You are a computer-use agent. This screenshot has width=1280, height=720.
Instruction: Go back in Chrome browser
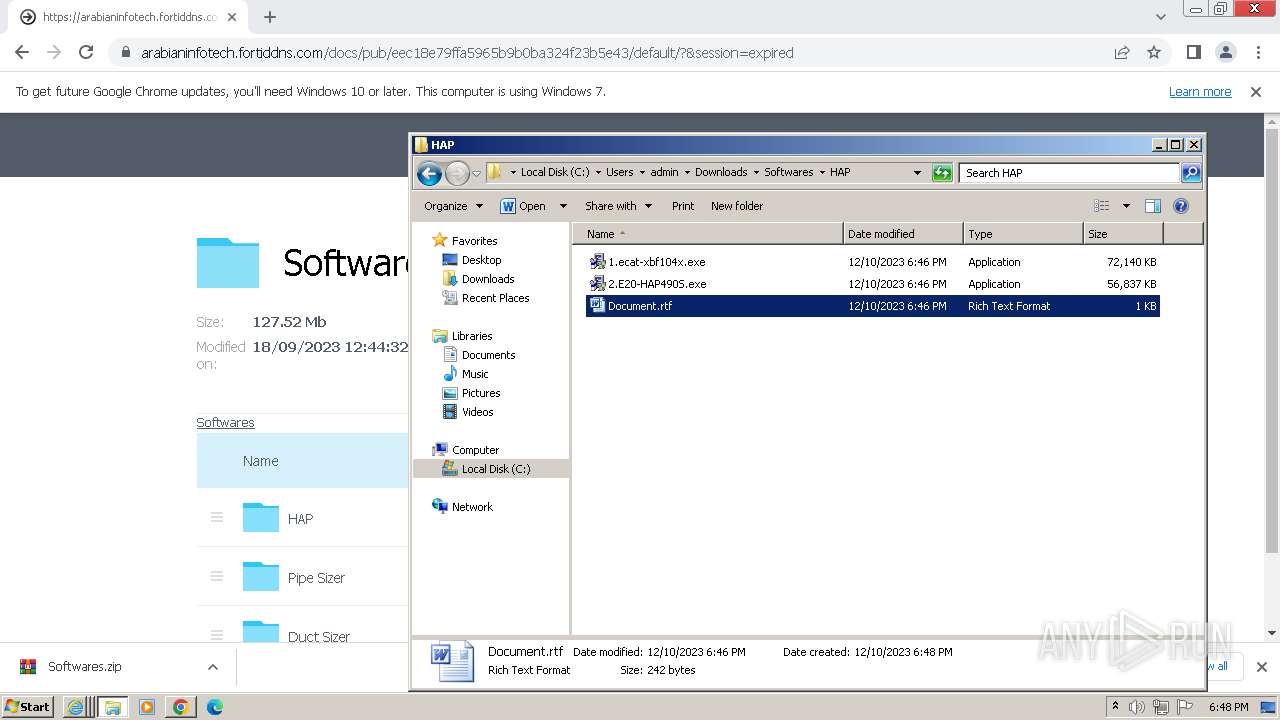coord(22,53)
